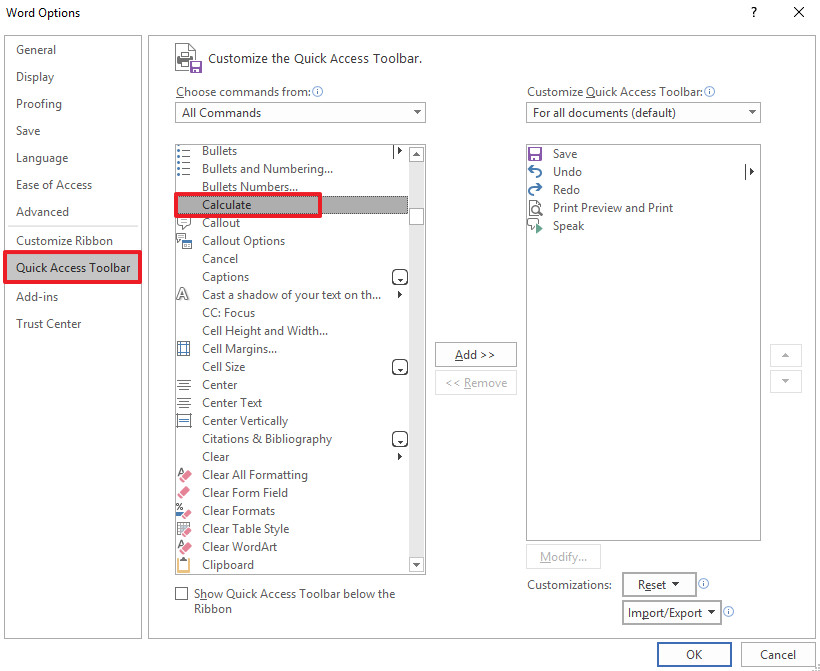Click the Save floppy disk icon
The width and height of the screenshot is (820, 671).
coord(535,154)
